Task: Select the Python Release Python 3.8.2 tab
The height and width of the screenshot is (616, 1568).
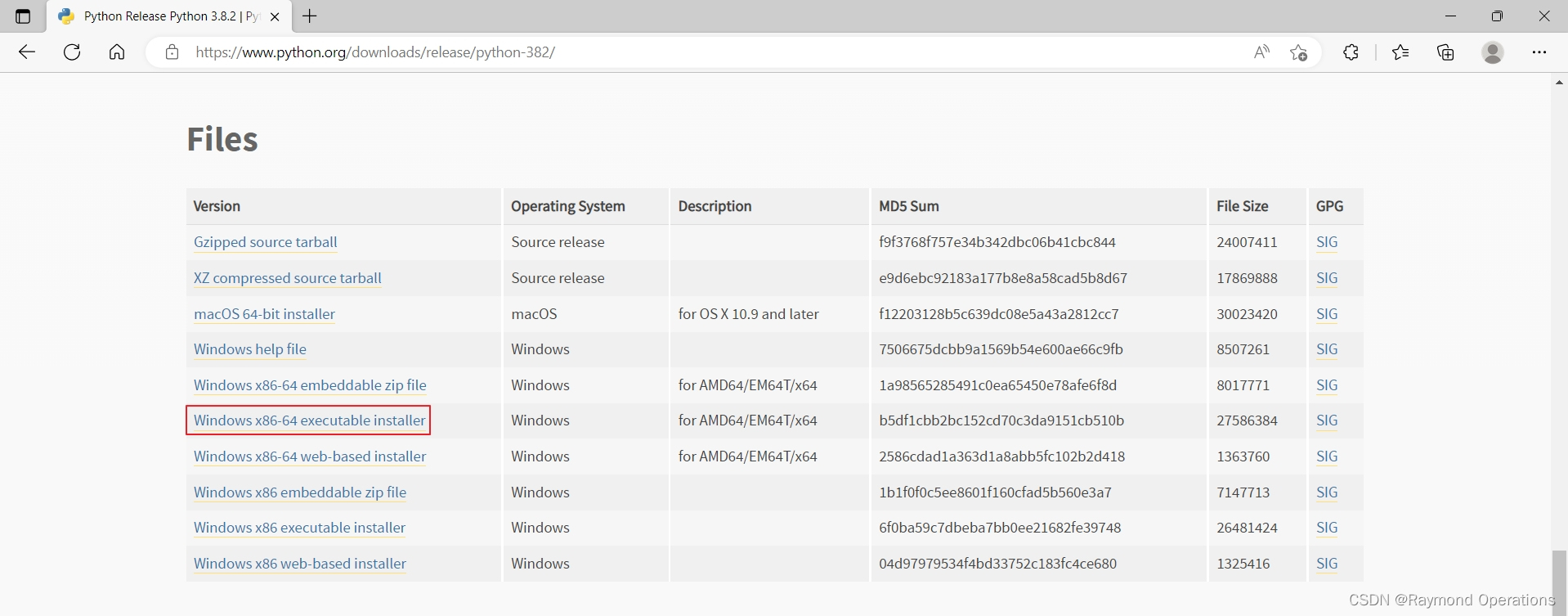Action: pyautogui.click(x=168, y=16)
